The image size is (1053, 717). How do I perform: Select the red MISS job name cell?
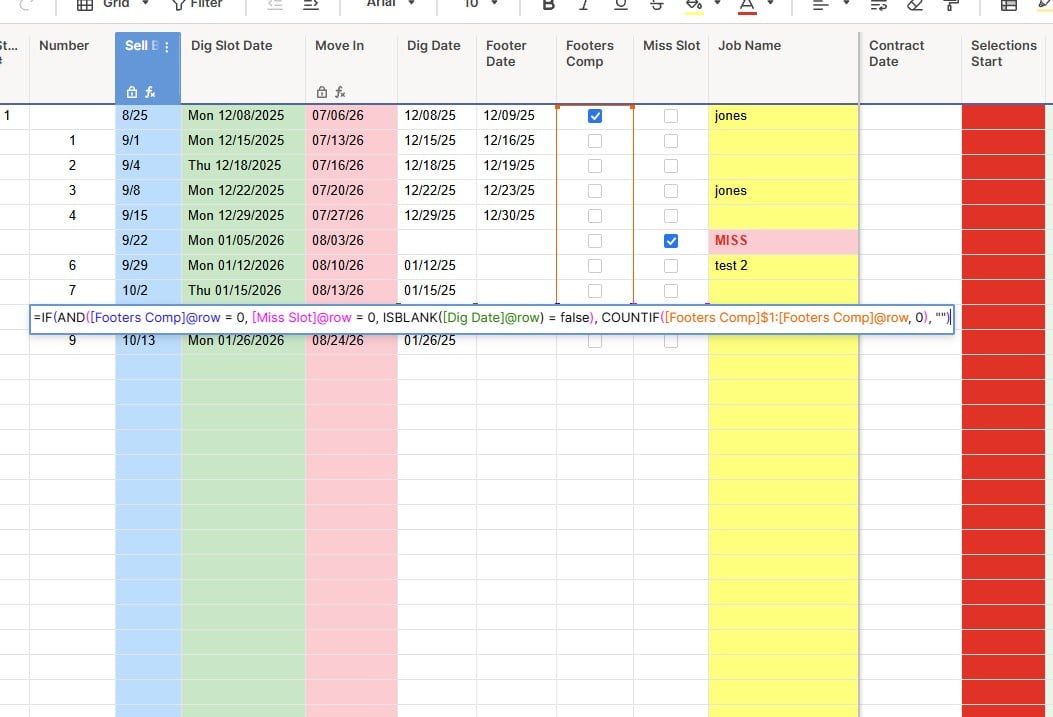click(783, 240)
